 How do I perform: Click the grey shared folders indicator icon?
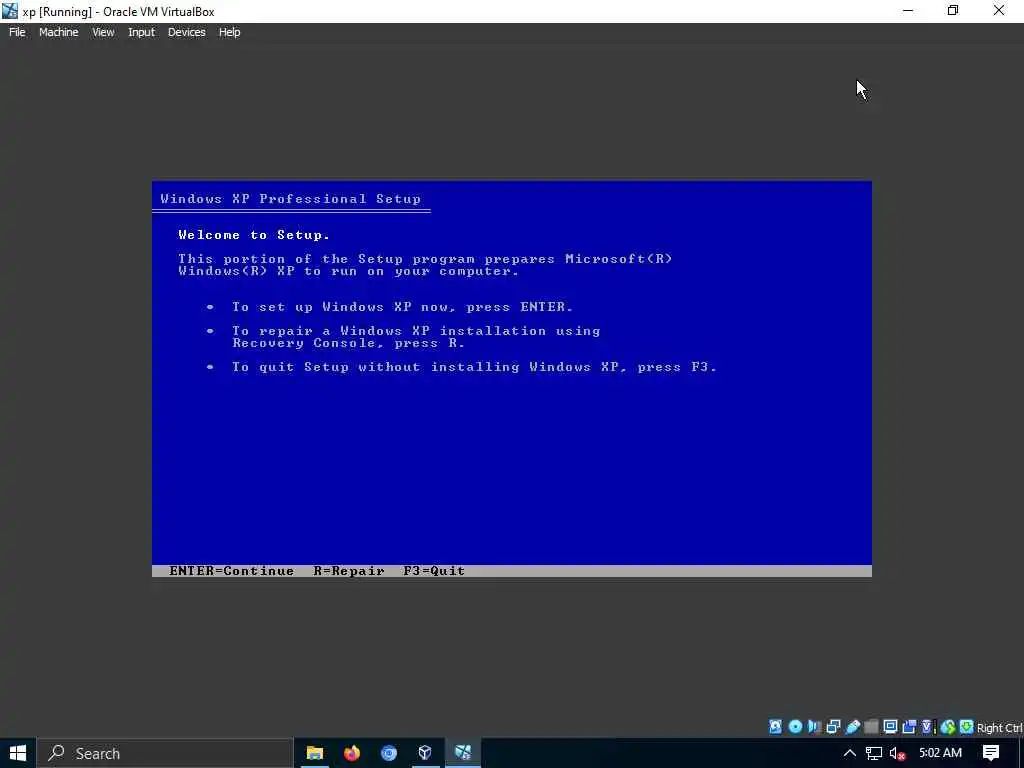coord(871,727)
